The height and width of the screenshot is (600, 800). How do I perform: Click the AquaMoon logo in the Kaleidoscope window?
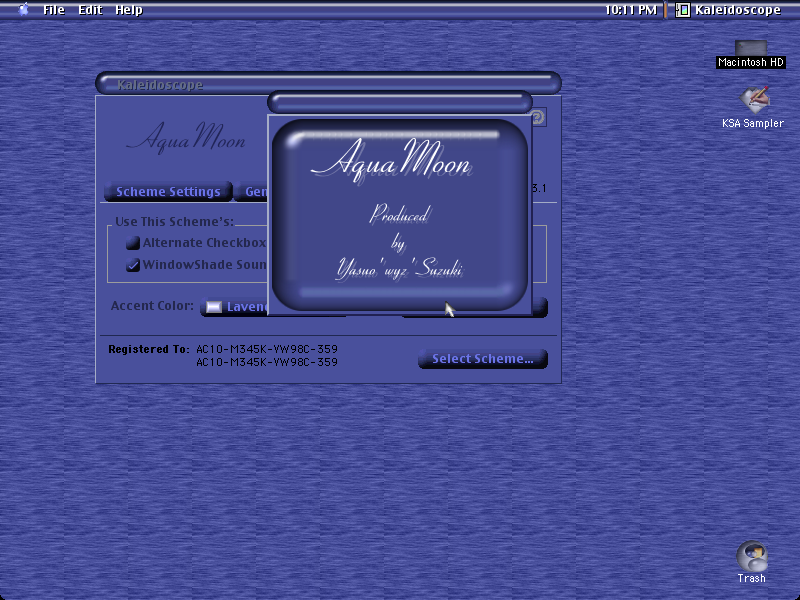pos(186,138)
